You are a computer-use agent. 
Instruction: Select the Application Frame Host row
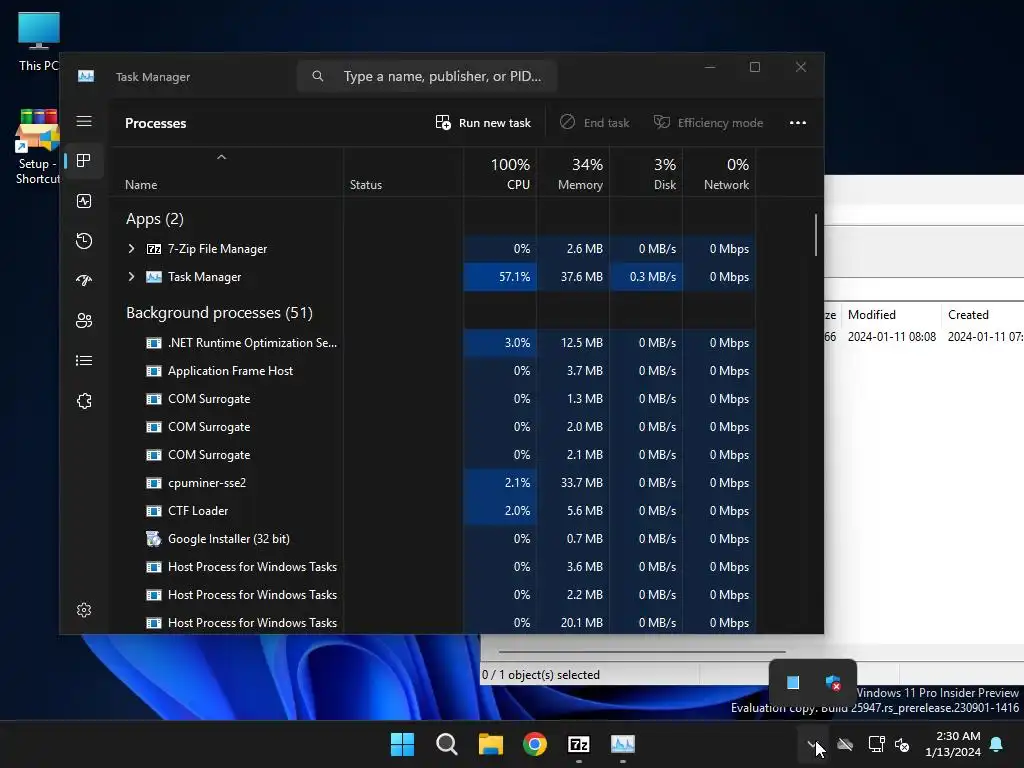(x=434, y=371)
